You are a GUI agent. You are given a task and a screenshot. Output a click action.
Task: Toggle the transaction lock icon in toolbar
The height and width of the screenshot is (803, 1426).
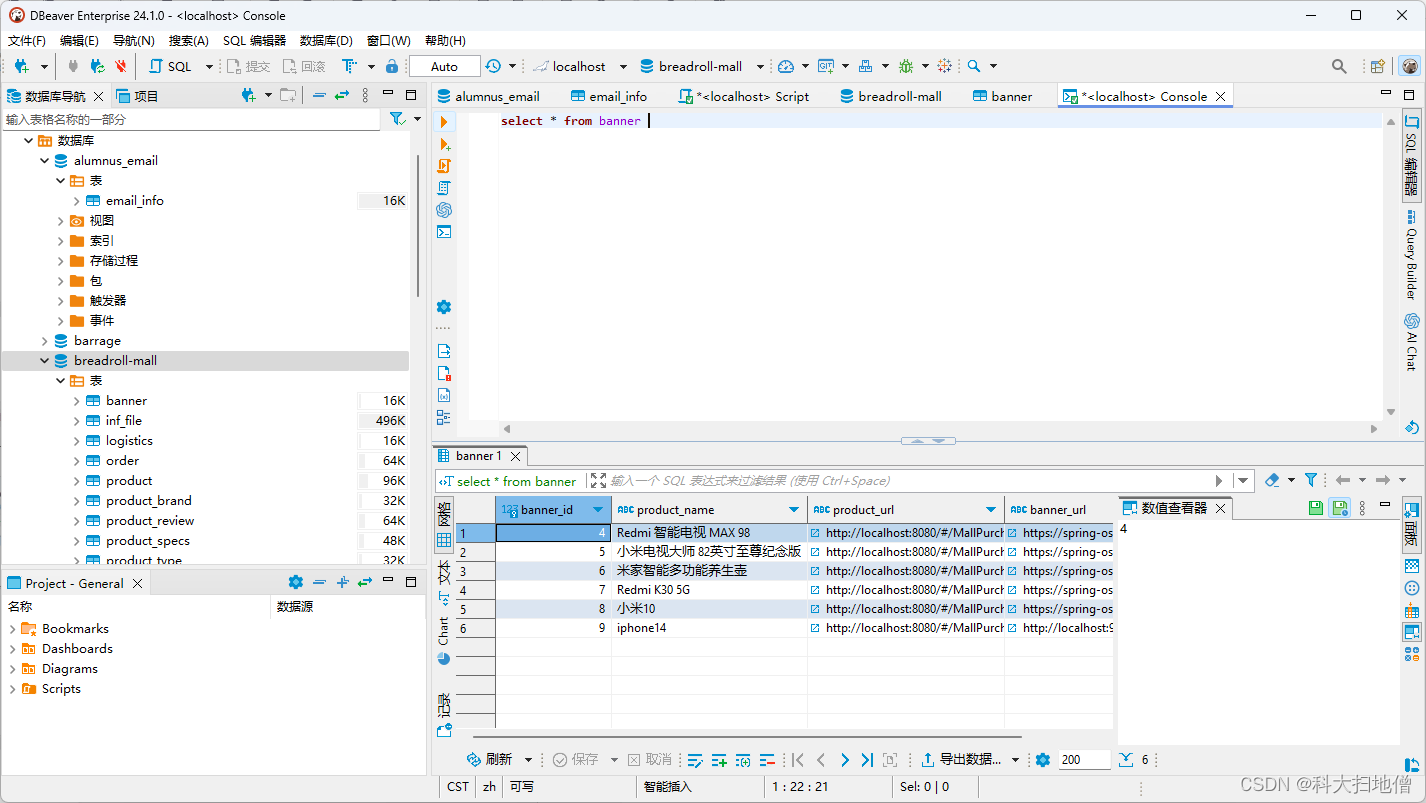(x=391, y=66)
